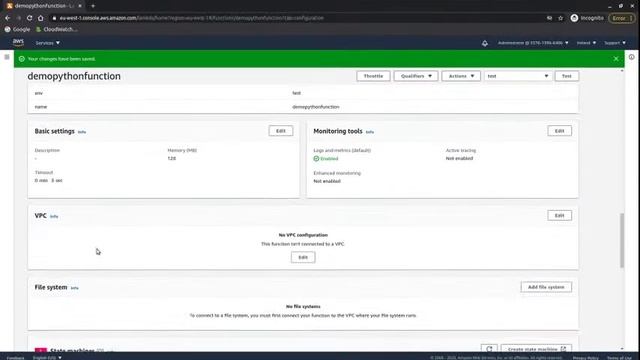
Task: Click the browser home icon
Action: [x=40, y=18]
